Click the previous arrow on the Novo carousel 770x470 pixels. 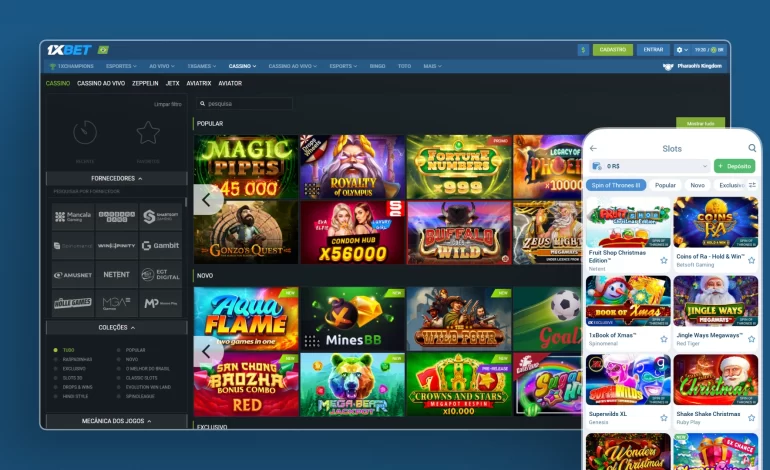tap(207, 351)
